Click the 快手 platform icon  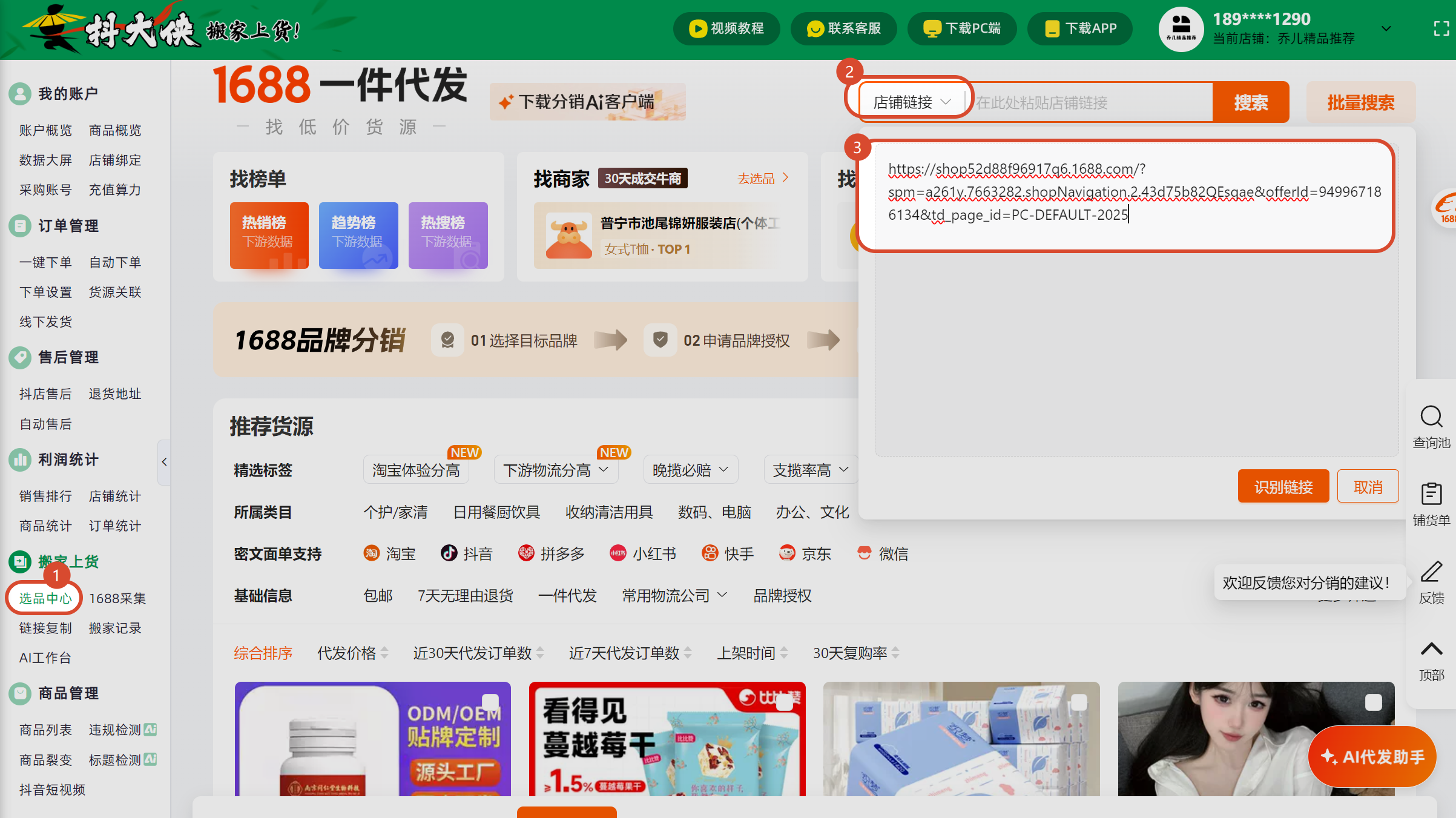(710, 553)
